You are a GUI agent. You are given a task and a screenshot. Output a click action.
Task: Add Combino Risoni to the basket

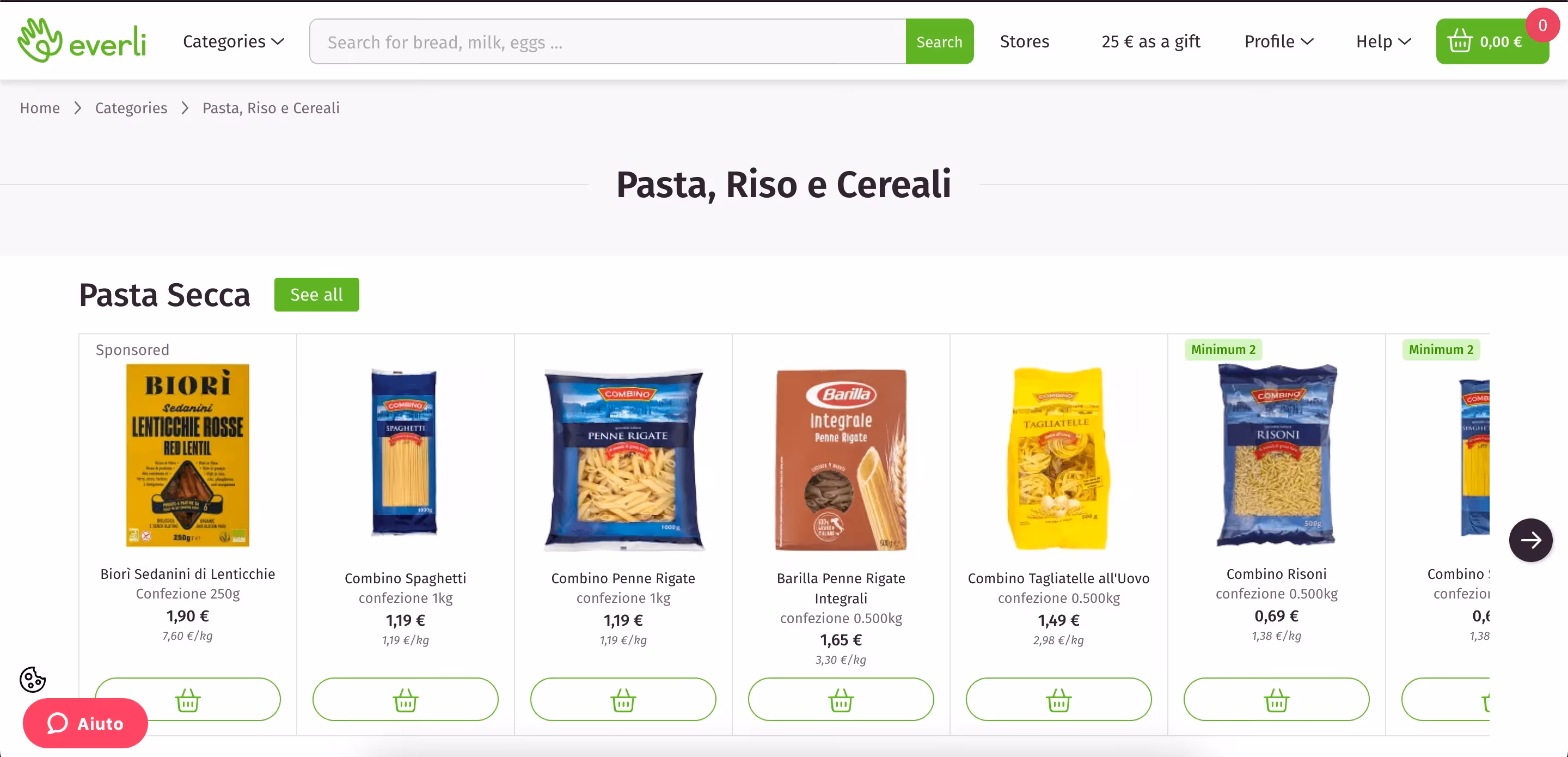[x=1276, y=699]
